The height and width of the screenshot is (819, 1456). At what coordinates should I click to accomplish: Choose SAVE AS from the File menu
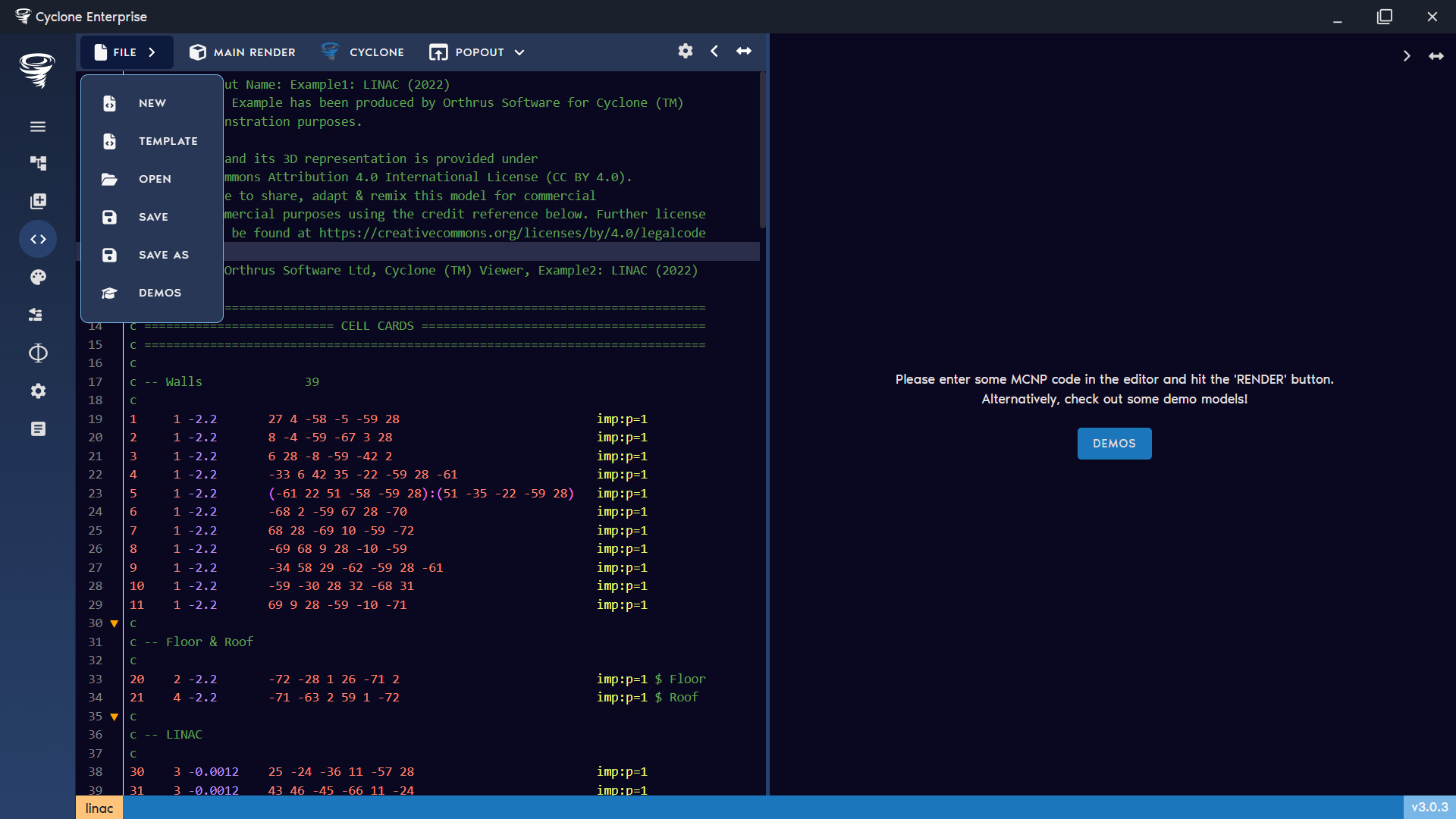[x=164, y=255]
